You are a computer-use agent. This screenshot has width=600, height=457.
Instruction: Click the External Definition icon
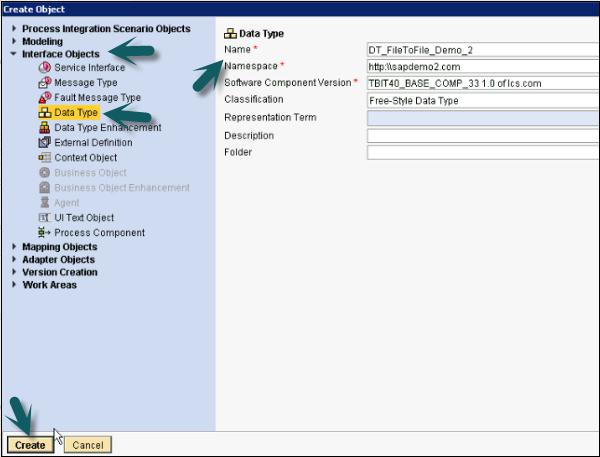coord(45,142)
